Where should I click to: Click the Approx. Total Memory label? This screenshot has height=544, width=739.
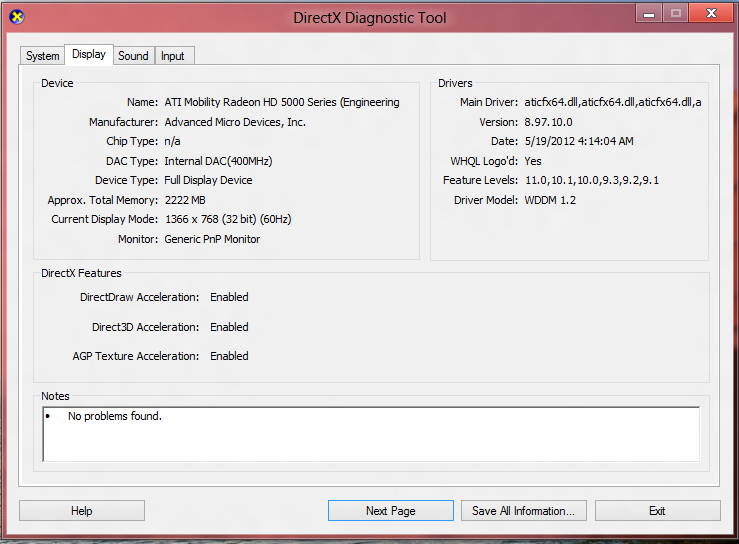(x=103, y=200)
